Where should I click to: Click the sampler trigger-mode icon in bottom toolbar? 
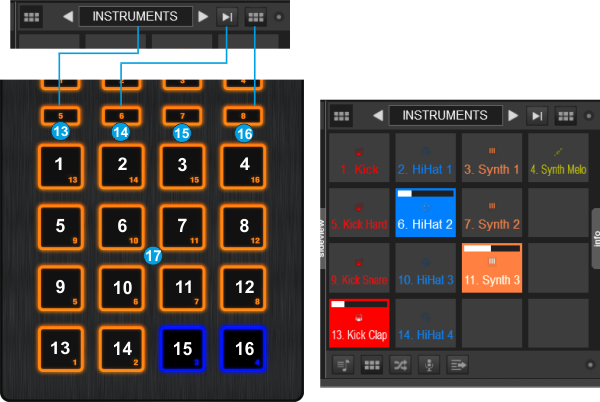coord(341,366)
